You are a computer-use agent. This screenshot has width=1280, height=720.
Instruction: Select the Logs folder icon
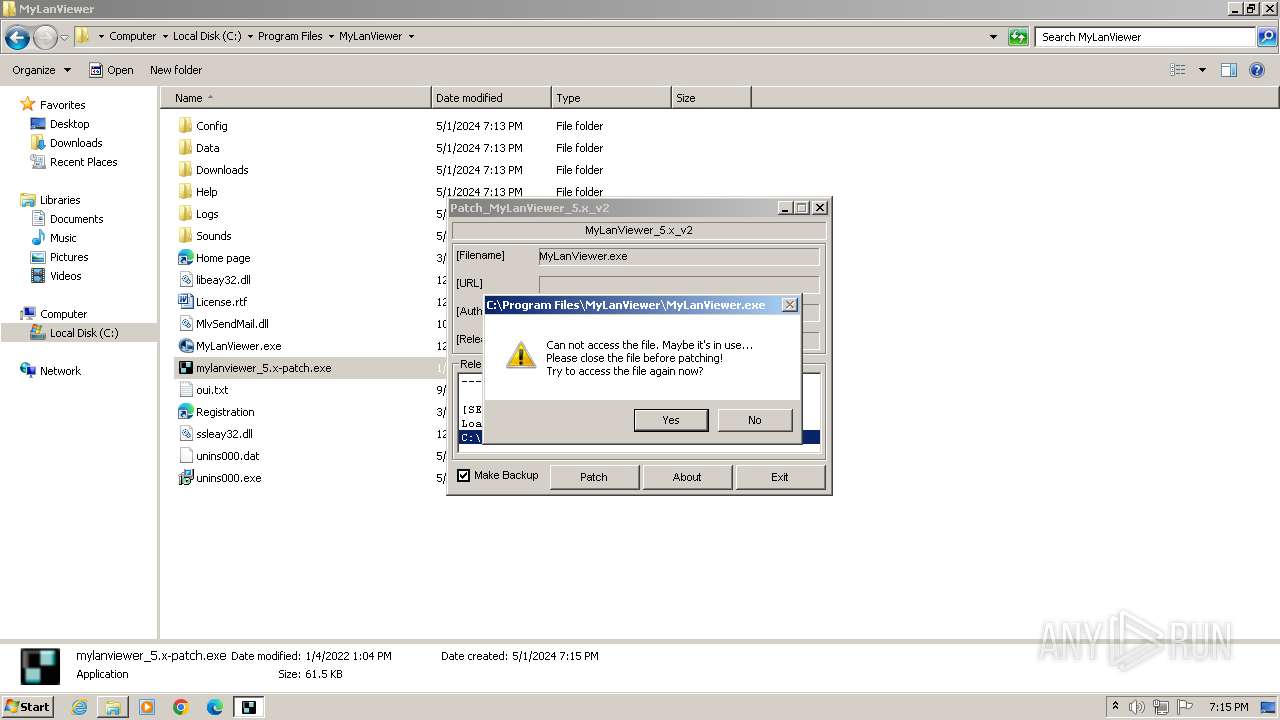point(185,214)
